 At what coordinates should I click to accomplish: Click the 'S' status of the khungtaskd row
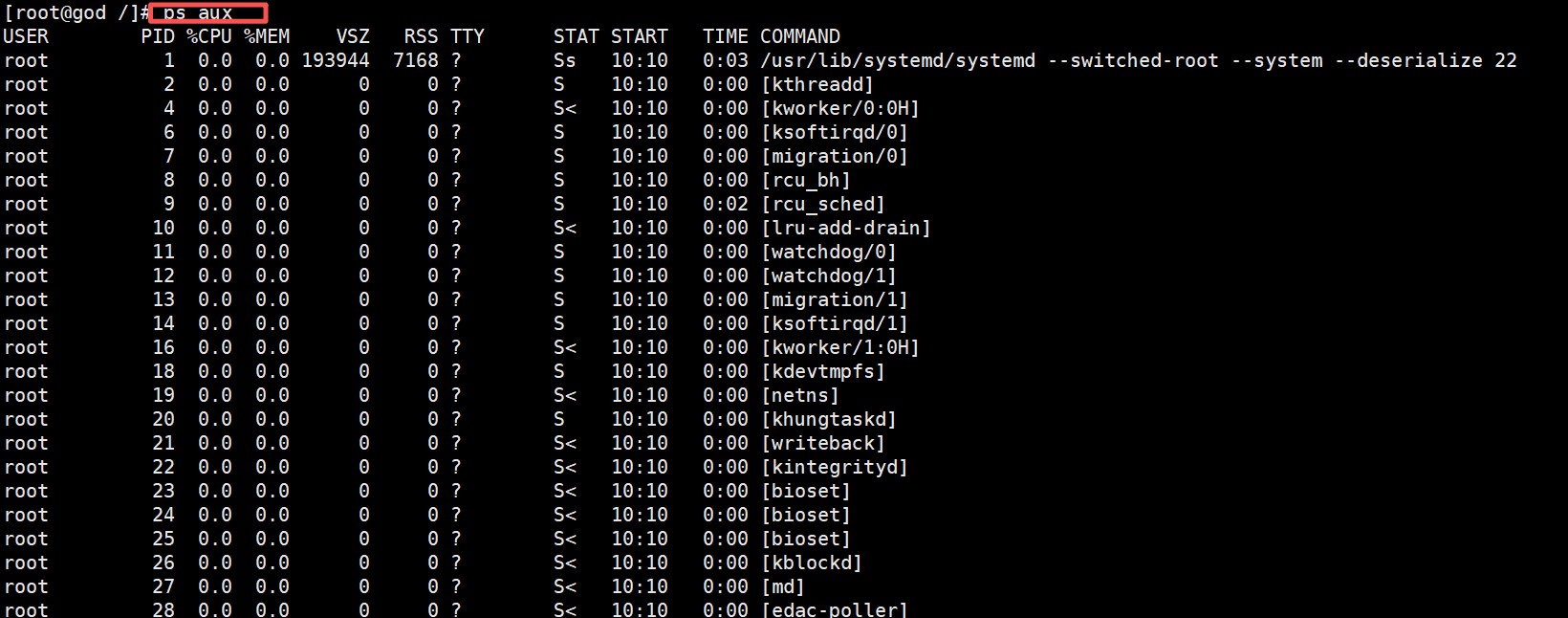(x=559, y=419)
